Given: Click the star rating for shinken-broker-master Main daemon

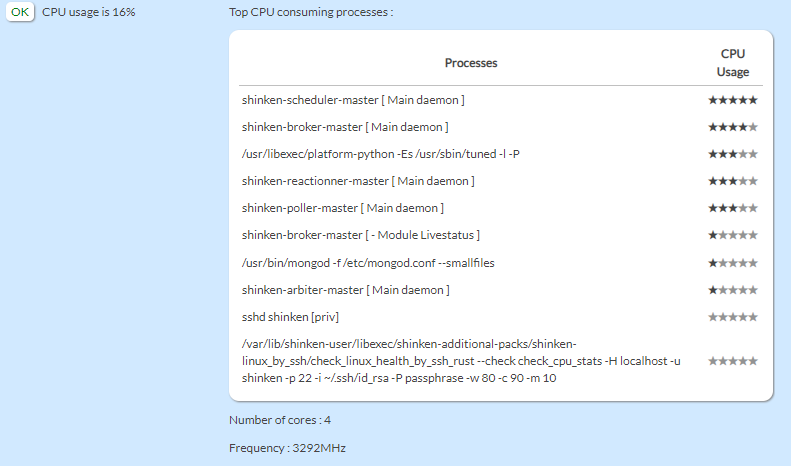Looking at the screenshot, I should tap(732, 127).
